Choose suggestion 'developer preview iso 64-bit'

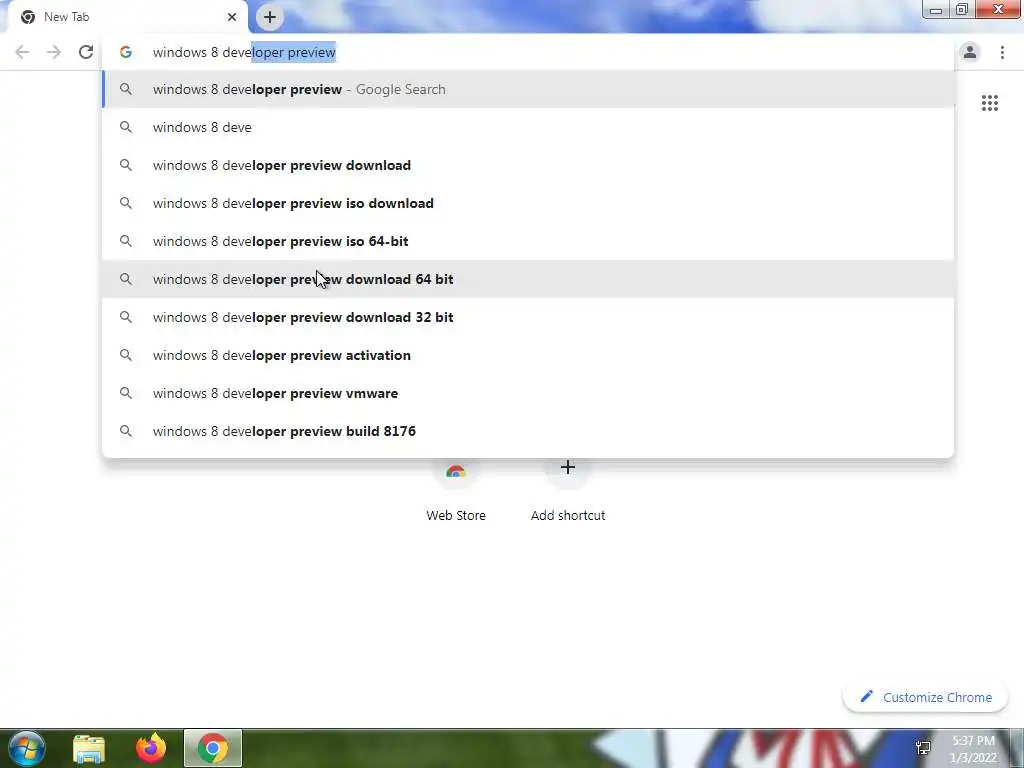coord(528,241)
